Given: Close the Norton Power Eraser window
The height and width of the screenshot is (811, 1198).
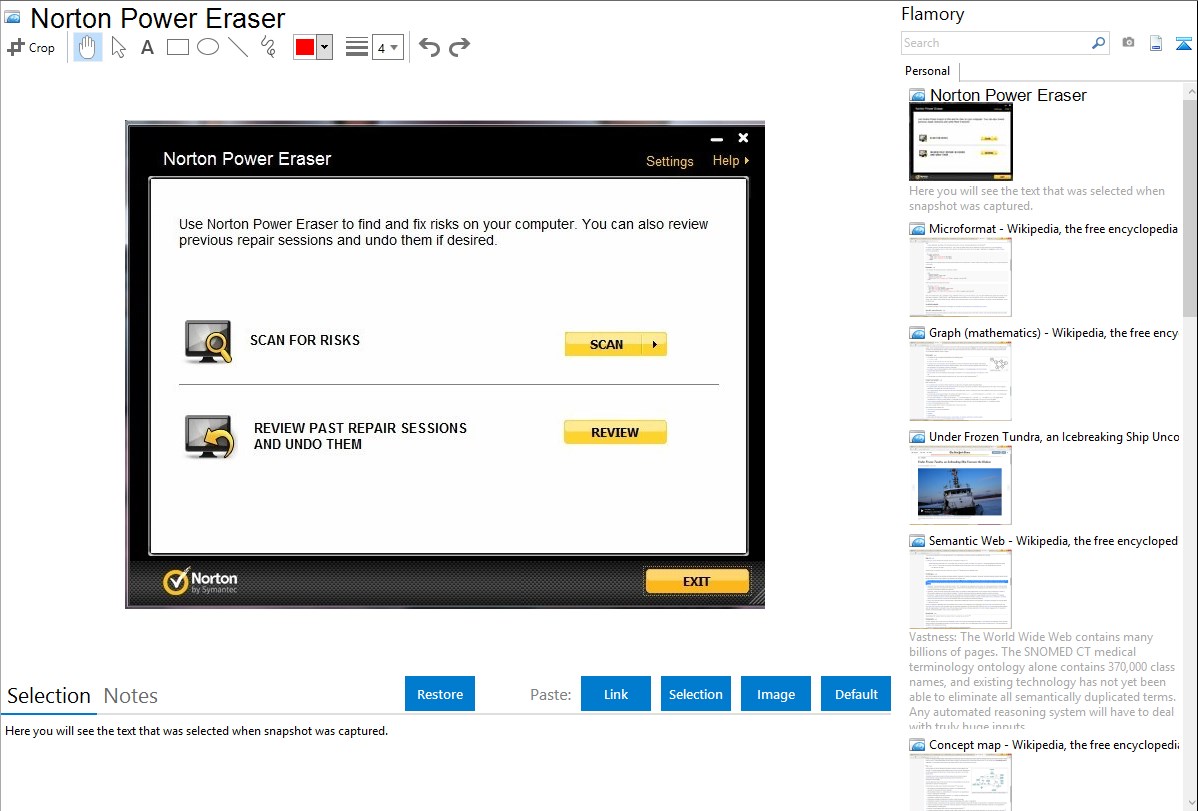Looking at the screenshot, I should click(743, 138).
